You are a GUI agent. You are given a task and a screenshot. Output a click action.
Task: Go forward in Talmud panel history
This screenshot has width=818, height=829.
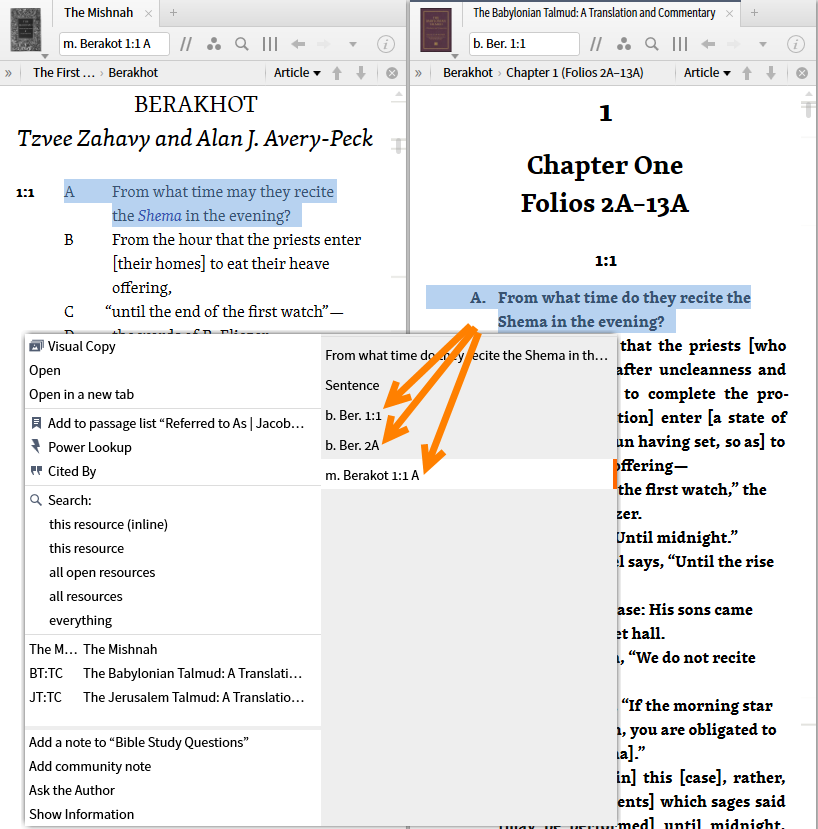[734, 44]
